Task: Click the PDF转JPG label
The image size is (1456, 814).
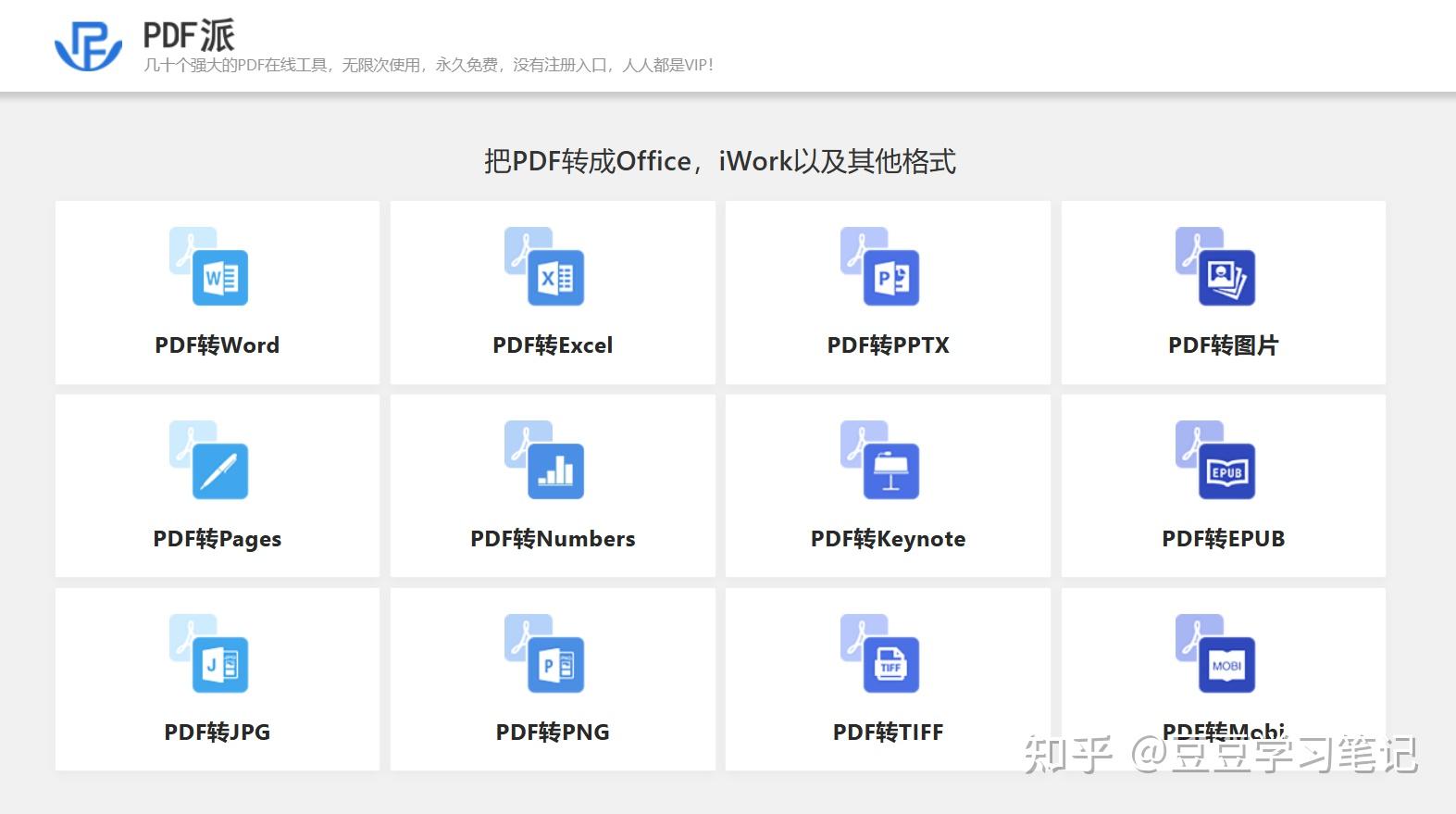Action: pyautogui.click(x=218, y=733)
